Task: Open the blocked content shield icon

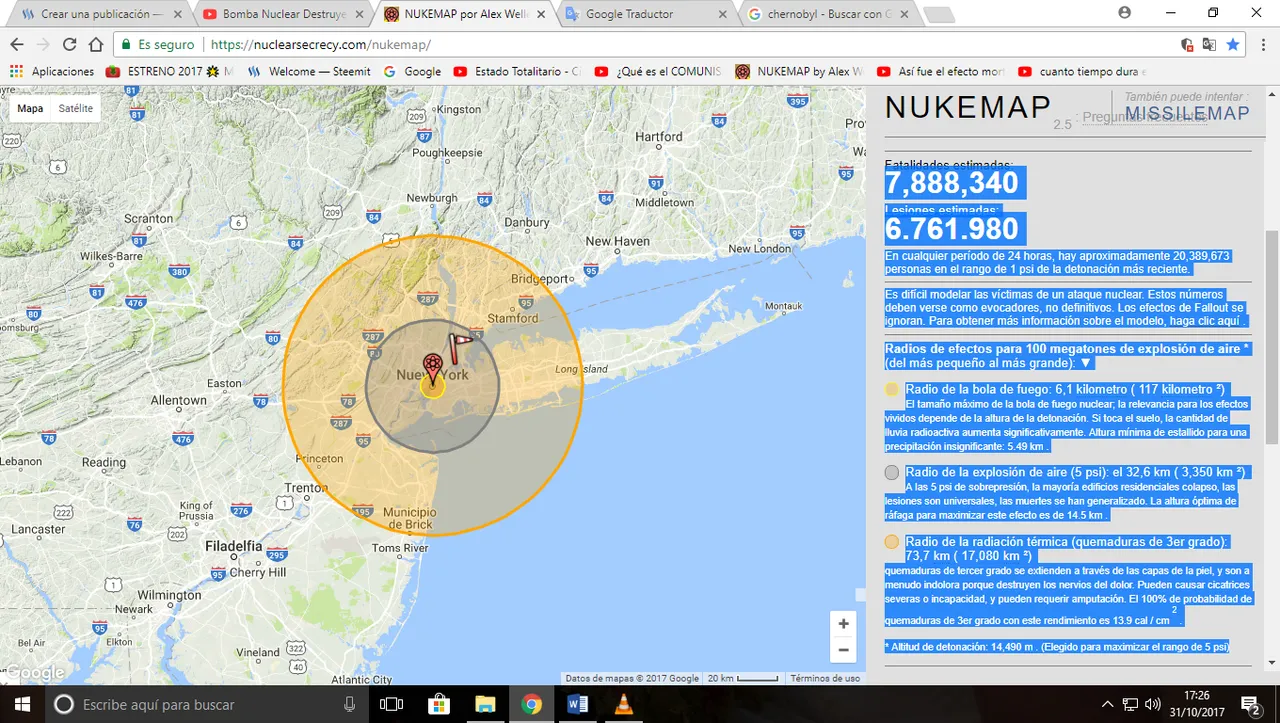Action: (1187, 45)
